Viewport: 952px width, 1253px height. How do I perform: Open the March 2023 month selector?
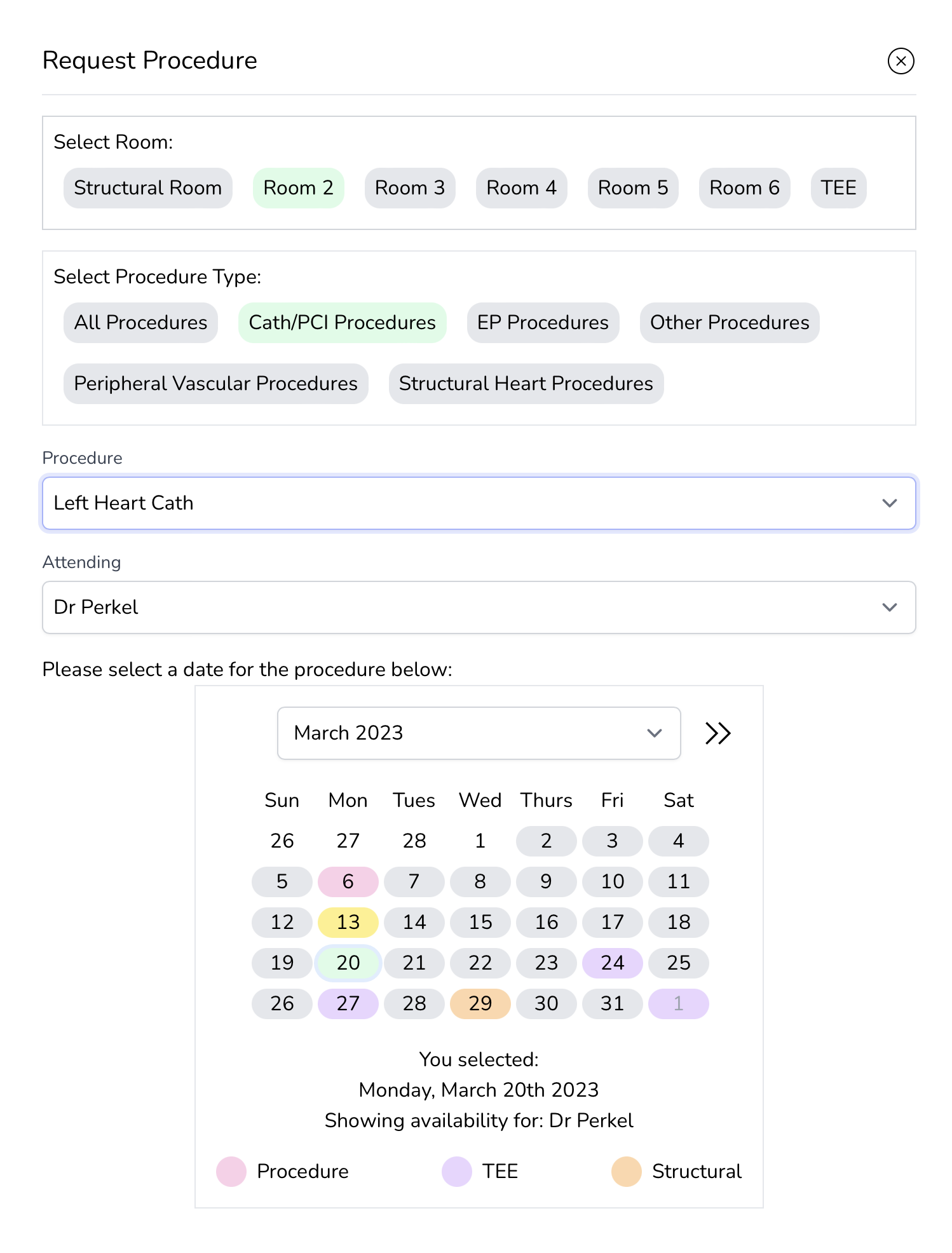point(479,733)
